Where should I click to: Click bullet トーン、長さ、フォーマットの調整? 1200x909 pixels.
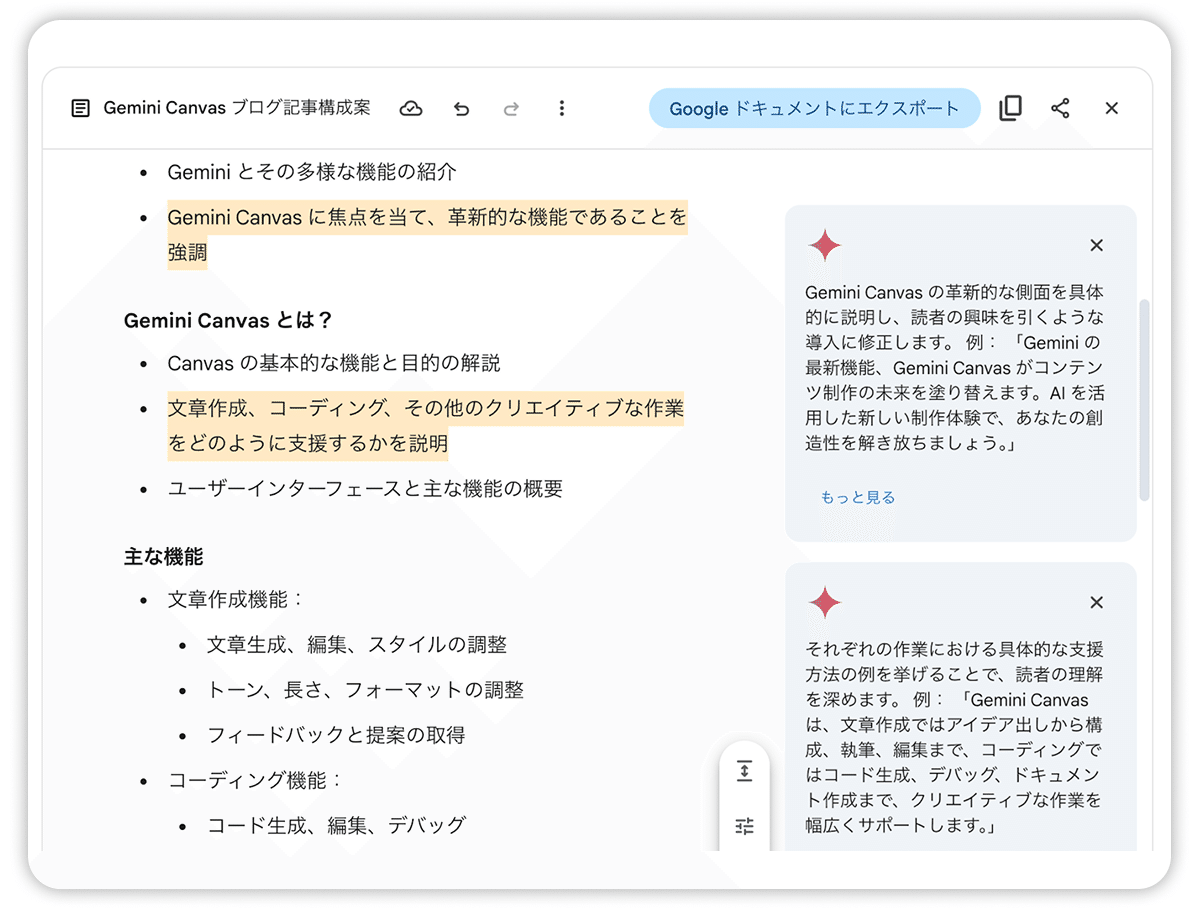(x=365, y=690)
